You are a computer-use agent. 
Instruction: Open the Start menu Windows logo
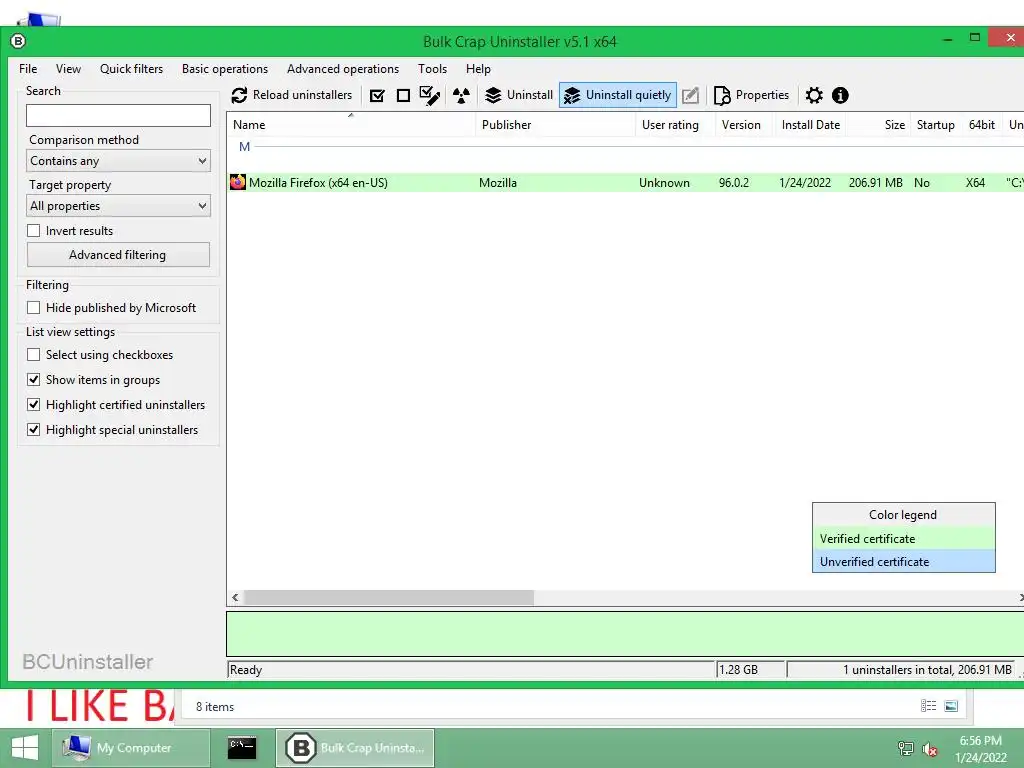24,748
